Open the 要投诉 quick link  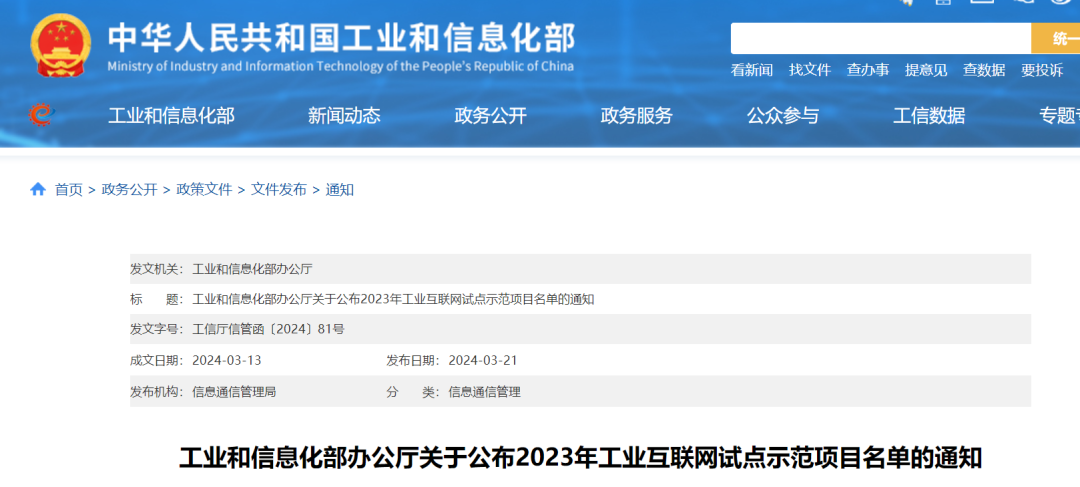click(x=1042, y=70)
